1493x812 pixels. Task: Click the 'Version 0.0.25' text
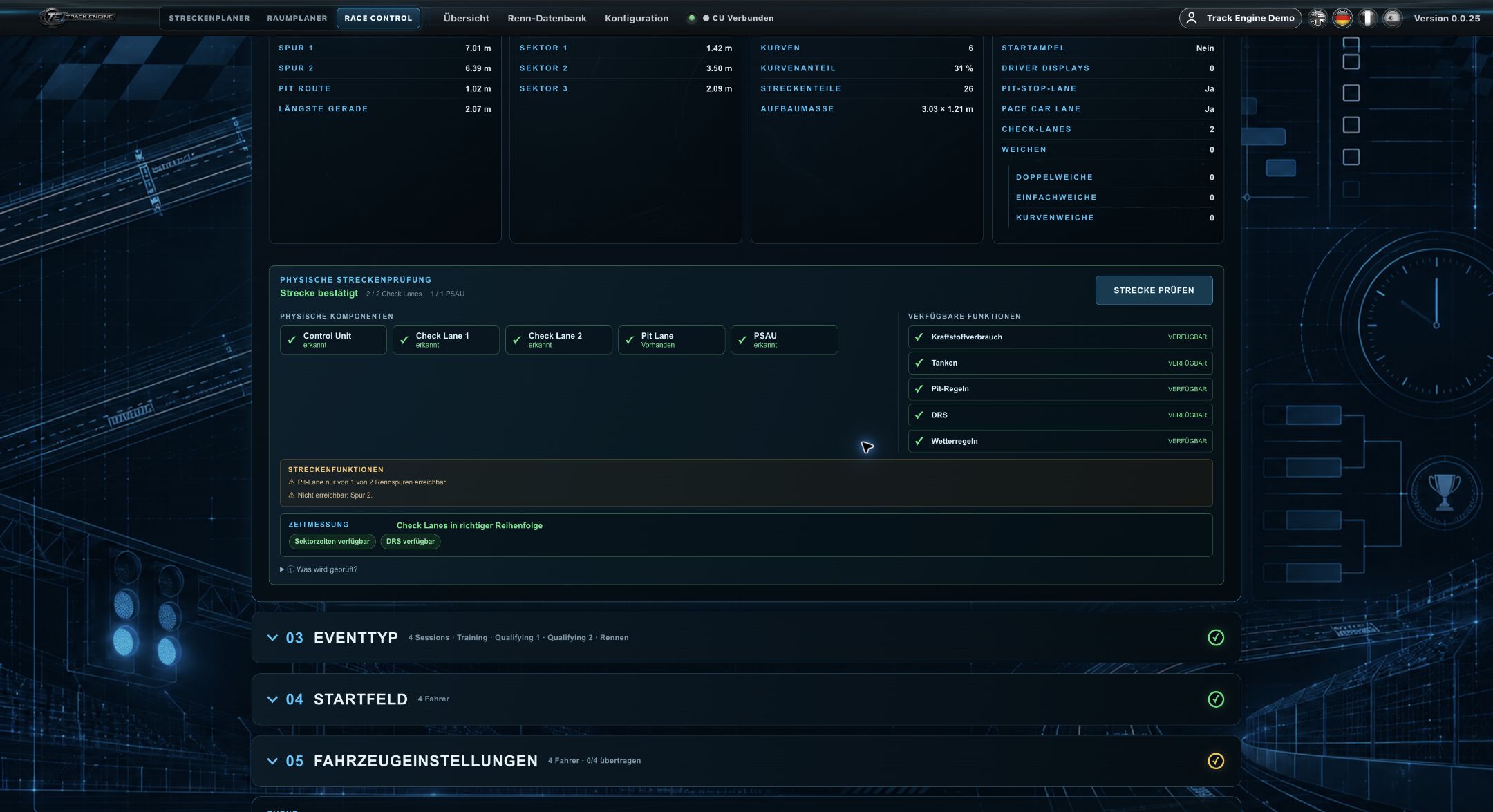click(1447, 18)
